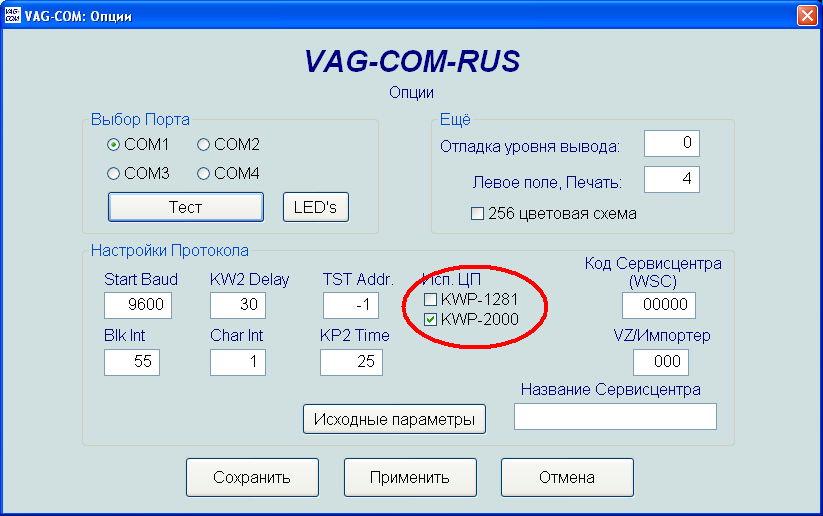Click the Сохранить button

(252, 477)
